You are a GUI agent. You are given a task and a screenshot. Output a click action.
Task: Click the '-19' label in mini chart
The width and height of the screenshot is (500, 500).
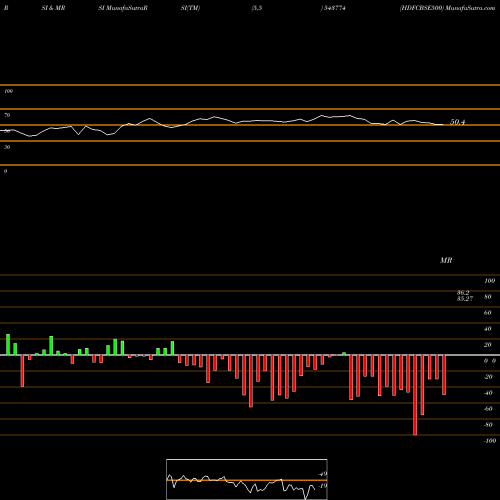pos(323,486)
